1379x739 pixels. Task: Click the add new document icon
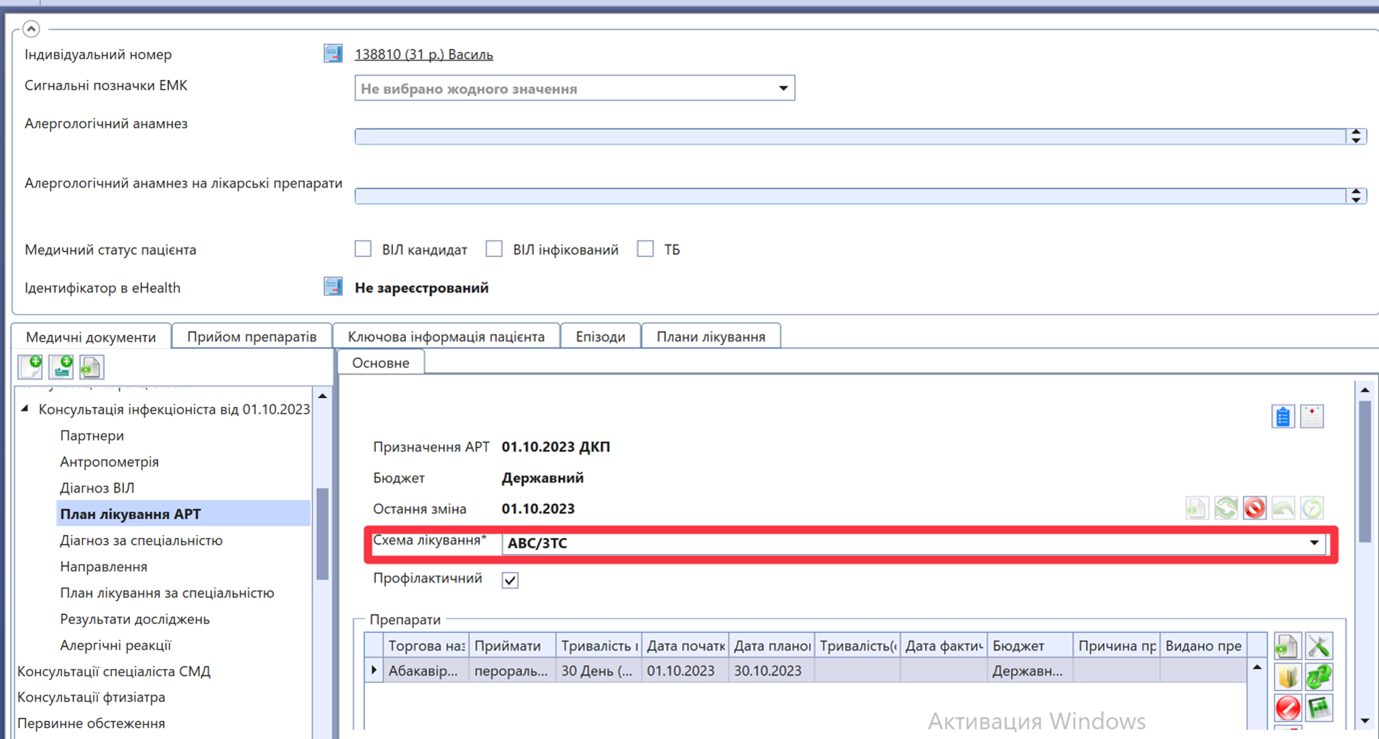(30, 367)
